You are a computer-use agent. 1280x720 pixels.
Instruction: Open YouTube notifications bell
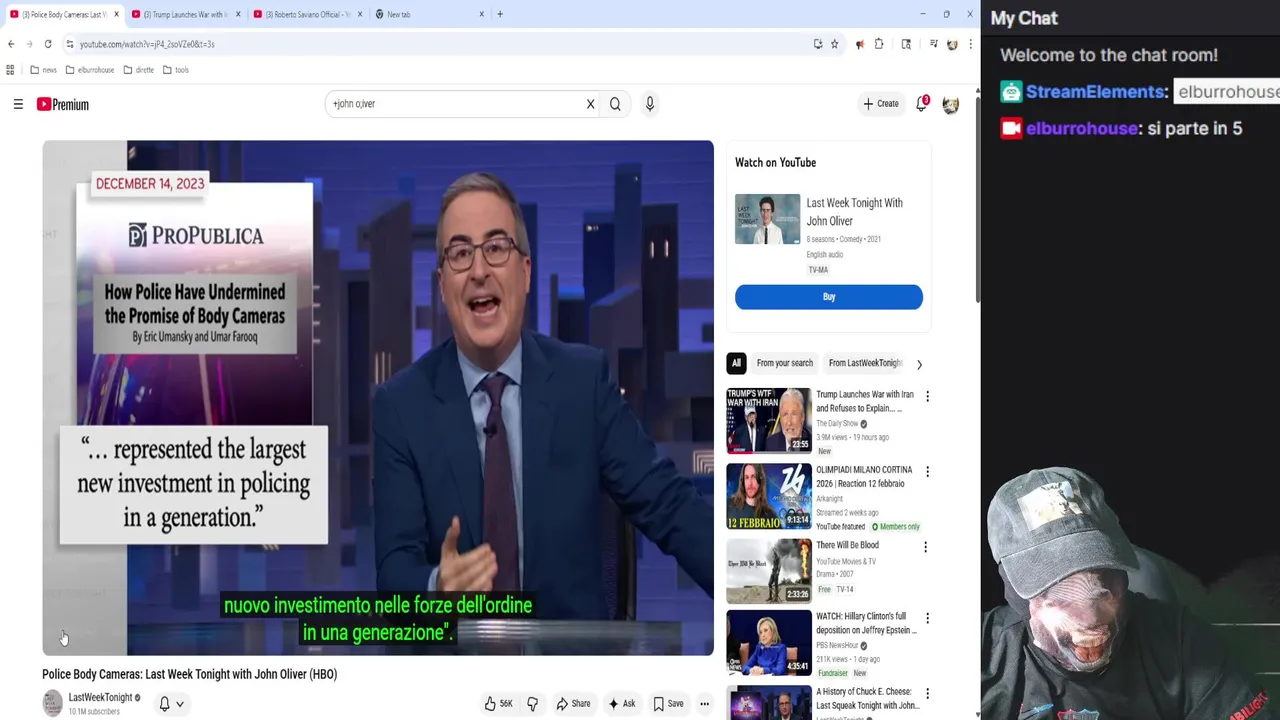point(922,104)
